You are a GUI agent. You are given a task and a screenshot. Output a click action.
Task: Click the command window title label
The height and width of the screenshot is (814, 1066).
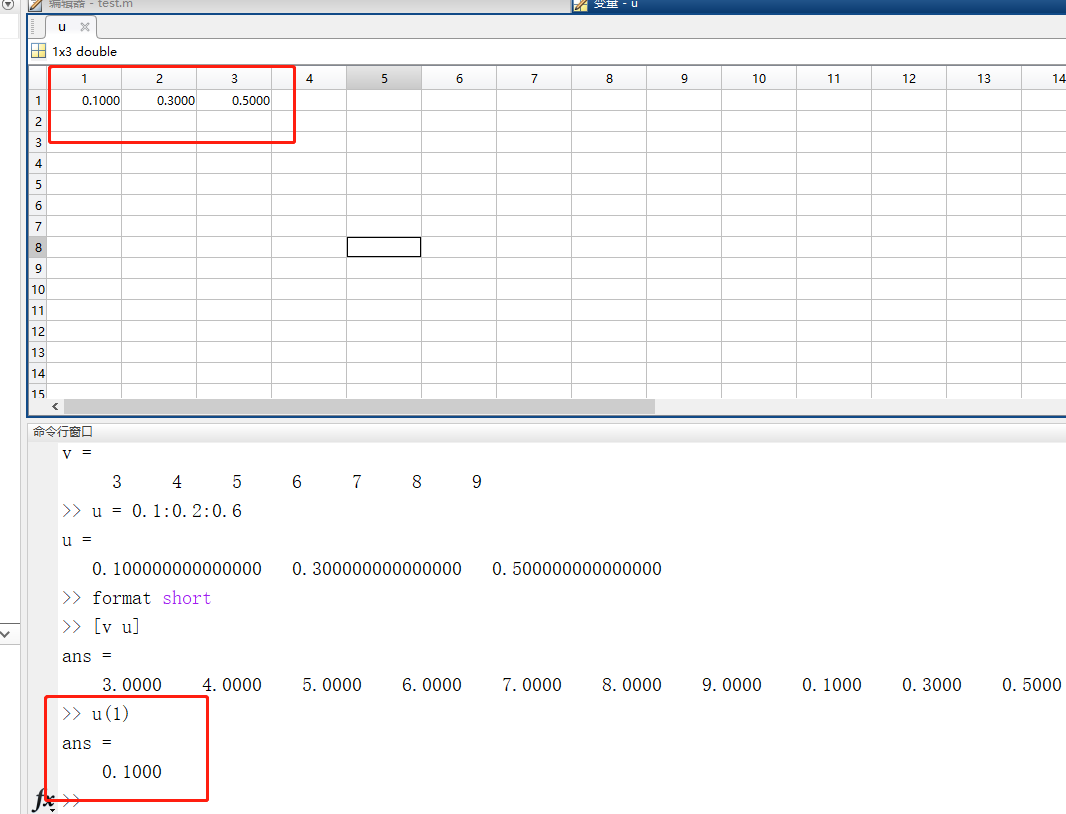63,431
